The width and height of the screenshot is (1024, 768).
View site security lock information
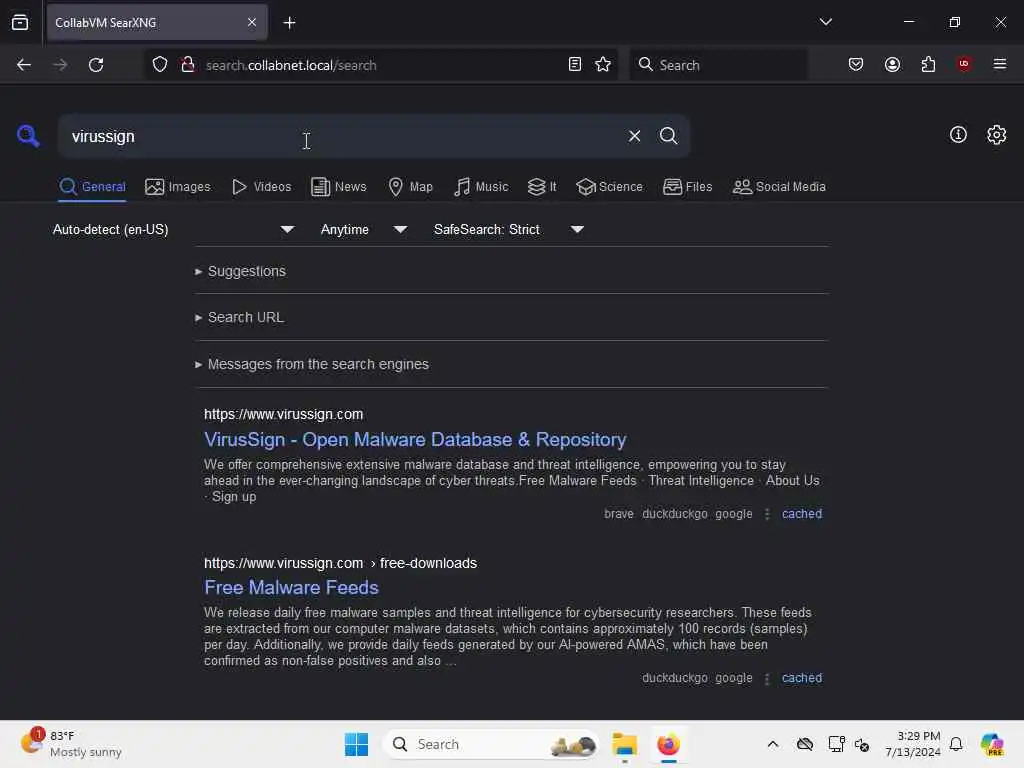pyautogui.click(x=188, y=65)
